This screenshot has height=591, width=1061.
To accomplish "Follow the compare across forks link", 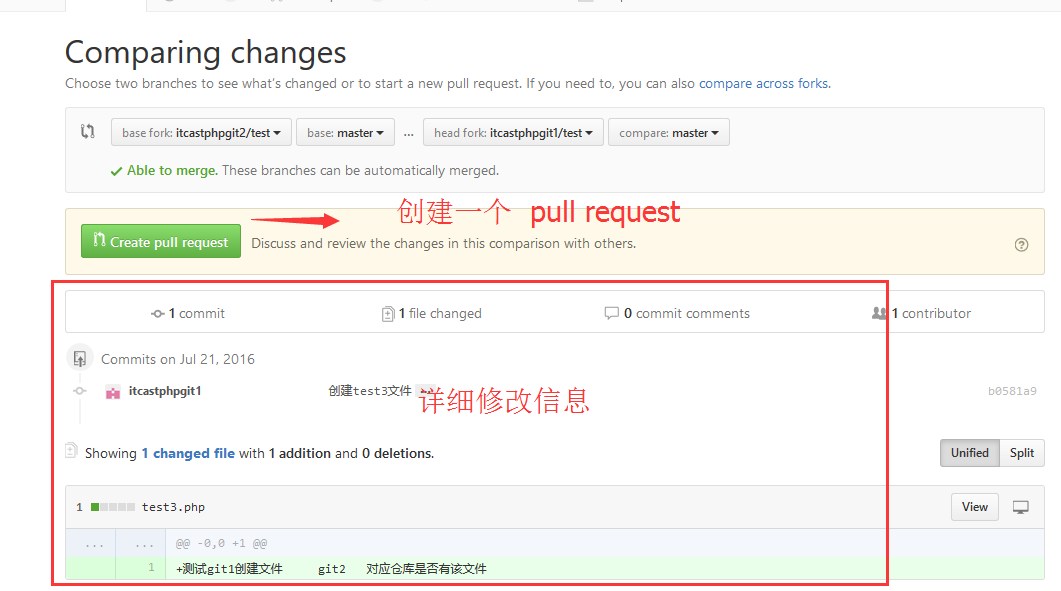I will click(763, 83).
